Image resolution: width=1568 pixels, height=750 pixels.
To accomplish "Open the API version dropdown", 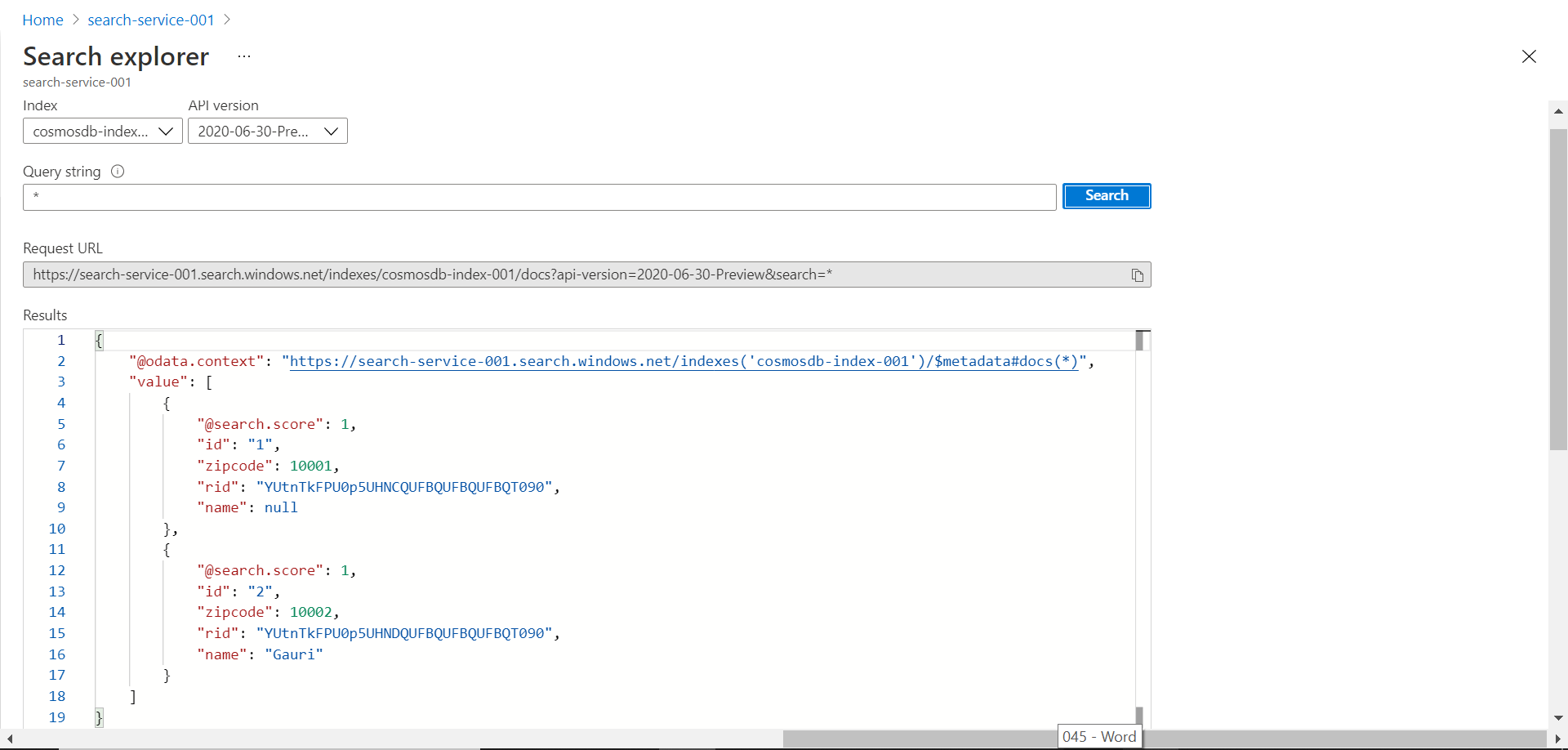I will [x=267, y=132].
